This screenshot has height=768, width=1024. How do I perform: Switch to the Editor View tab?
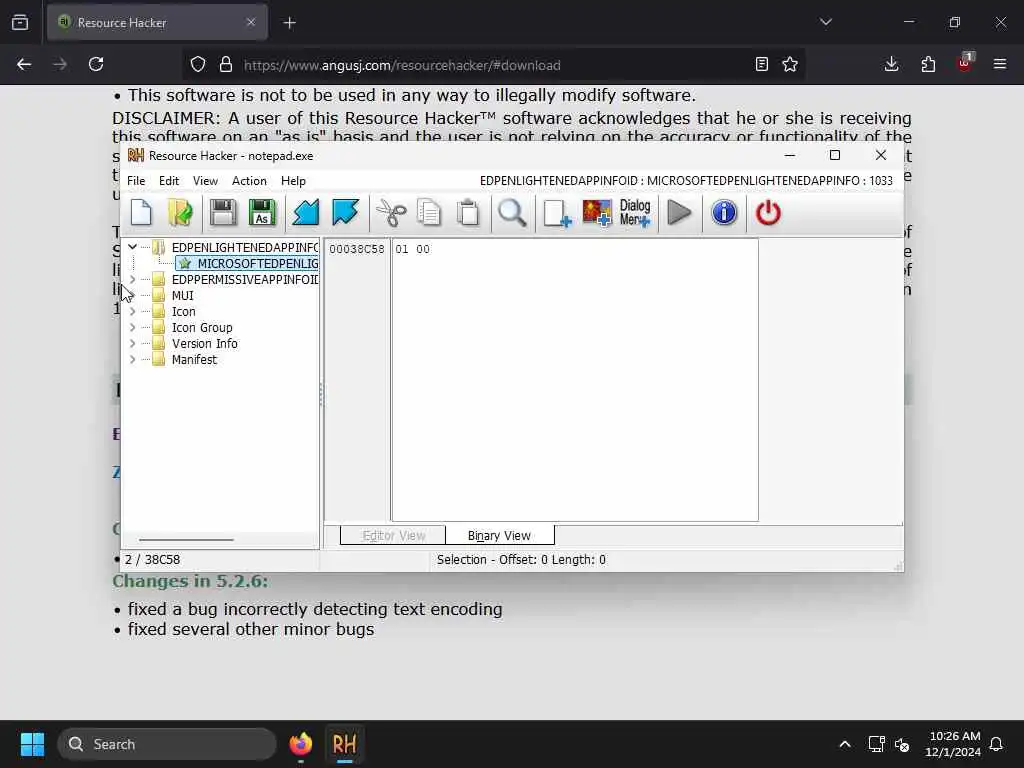click(x=393, y=536)
